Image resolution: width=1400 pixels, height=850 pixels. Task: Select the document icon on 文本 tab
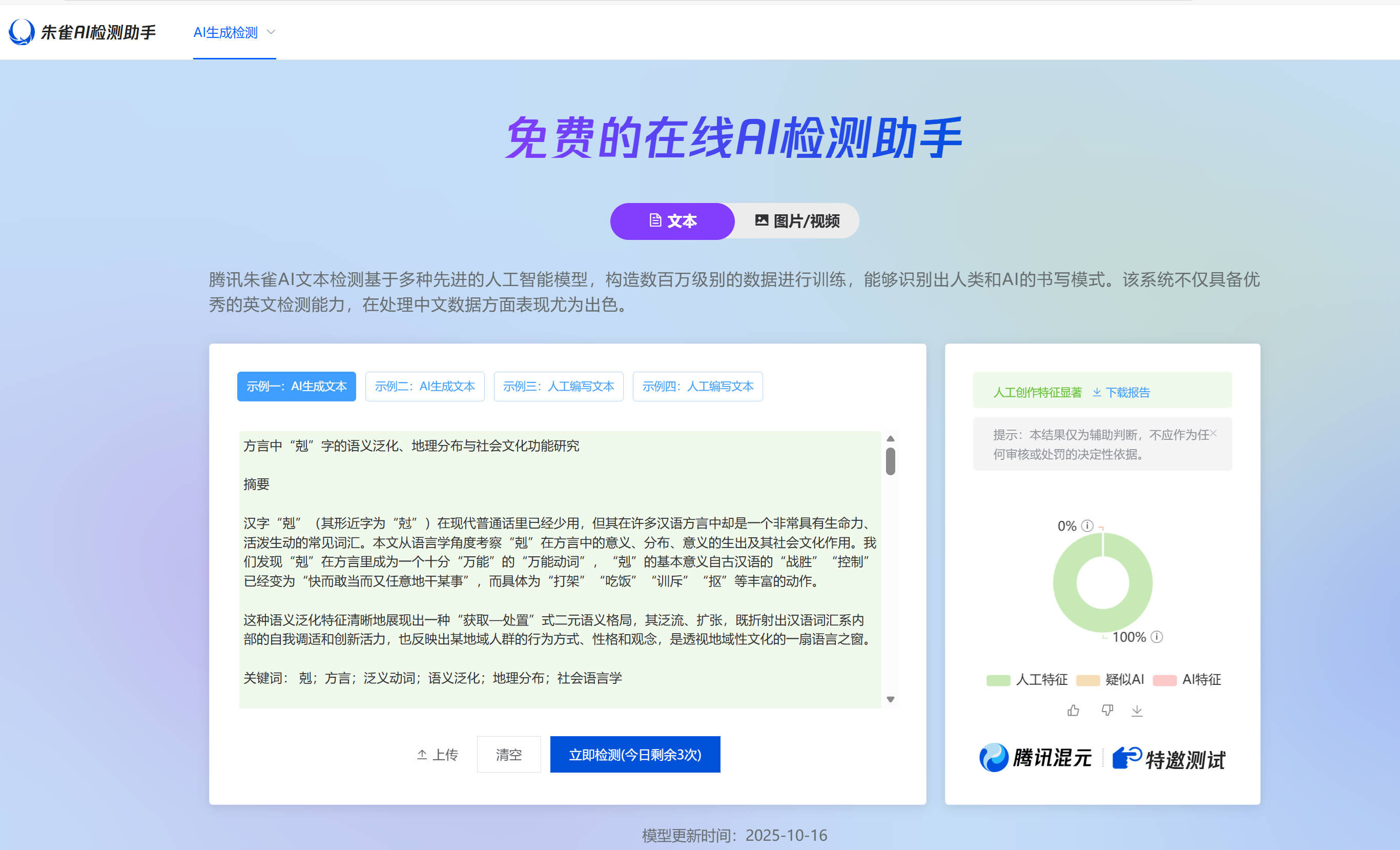[x=656, y=220]
